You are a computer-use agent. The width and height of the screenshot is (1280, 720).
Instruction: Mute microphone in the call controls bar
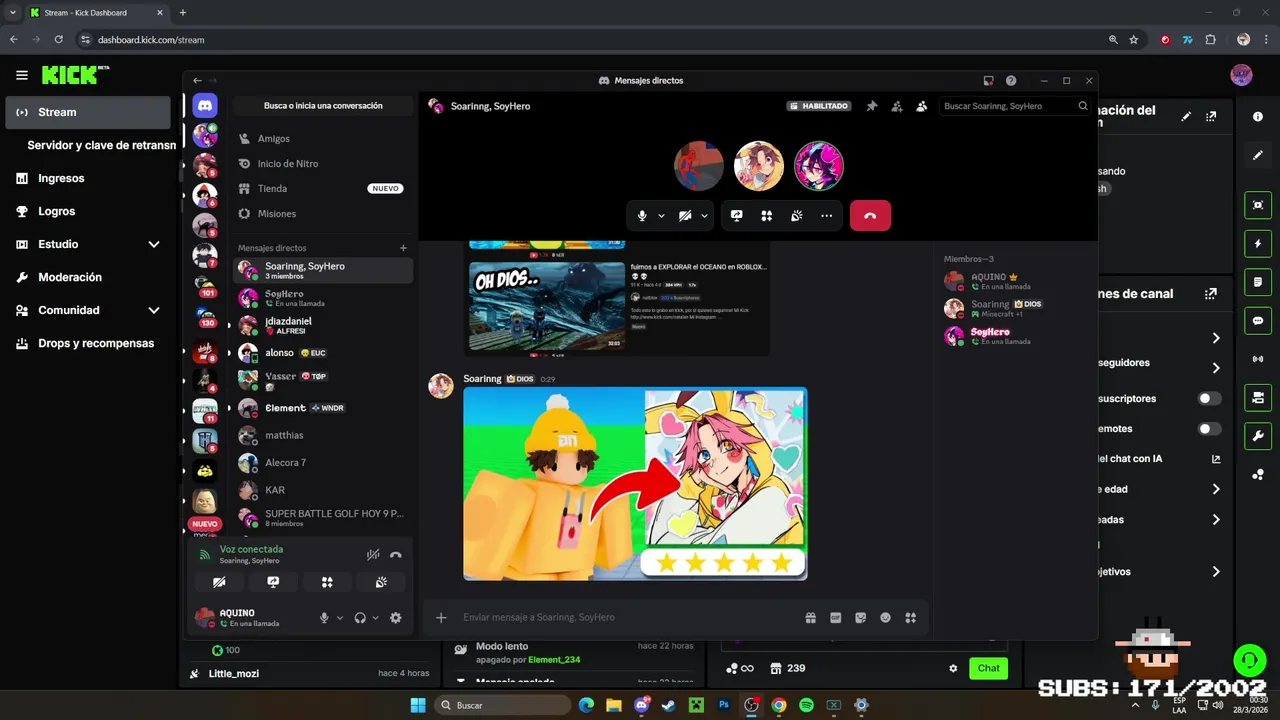[642, 215]
